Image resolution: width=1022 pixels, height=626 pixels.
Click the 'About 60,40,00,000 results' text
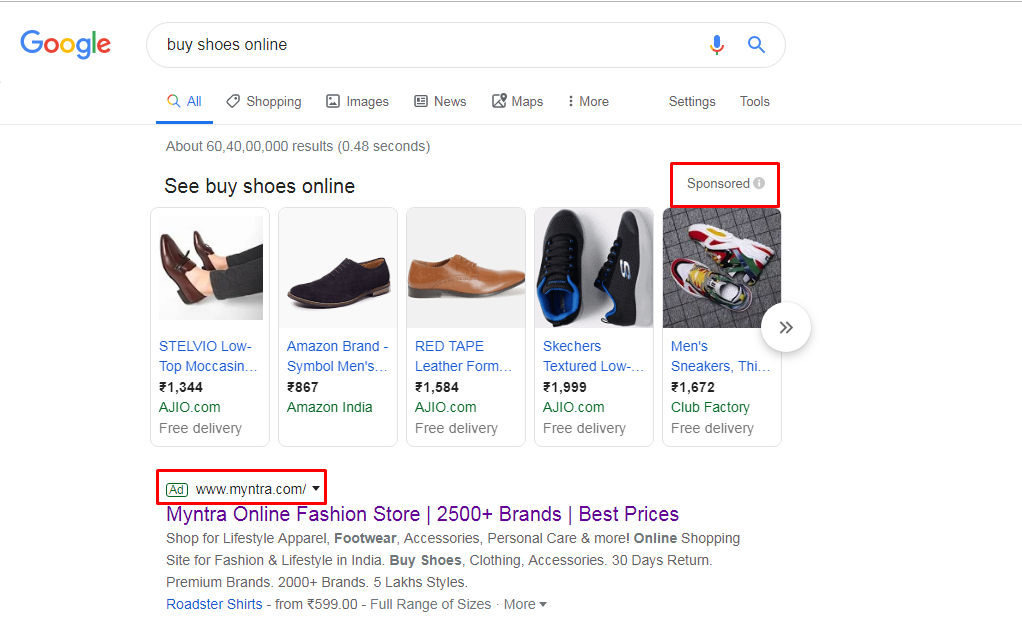(x=298, y=146)
